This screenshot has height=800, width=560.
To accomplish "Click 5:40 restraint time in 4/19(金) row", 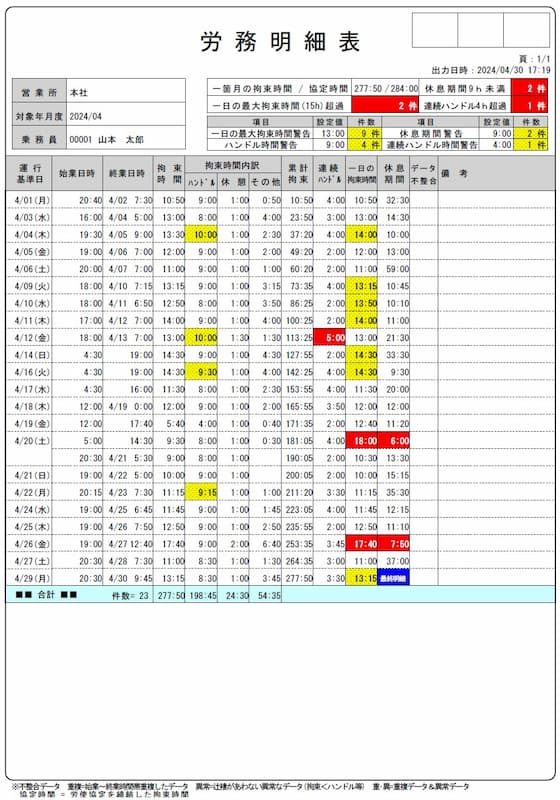I will tap(175, 424).
